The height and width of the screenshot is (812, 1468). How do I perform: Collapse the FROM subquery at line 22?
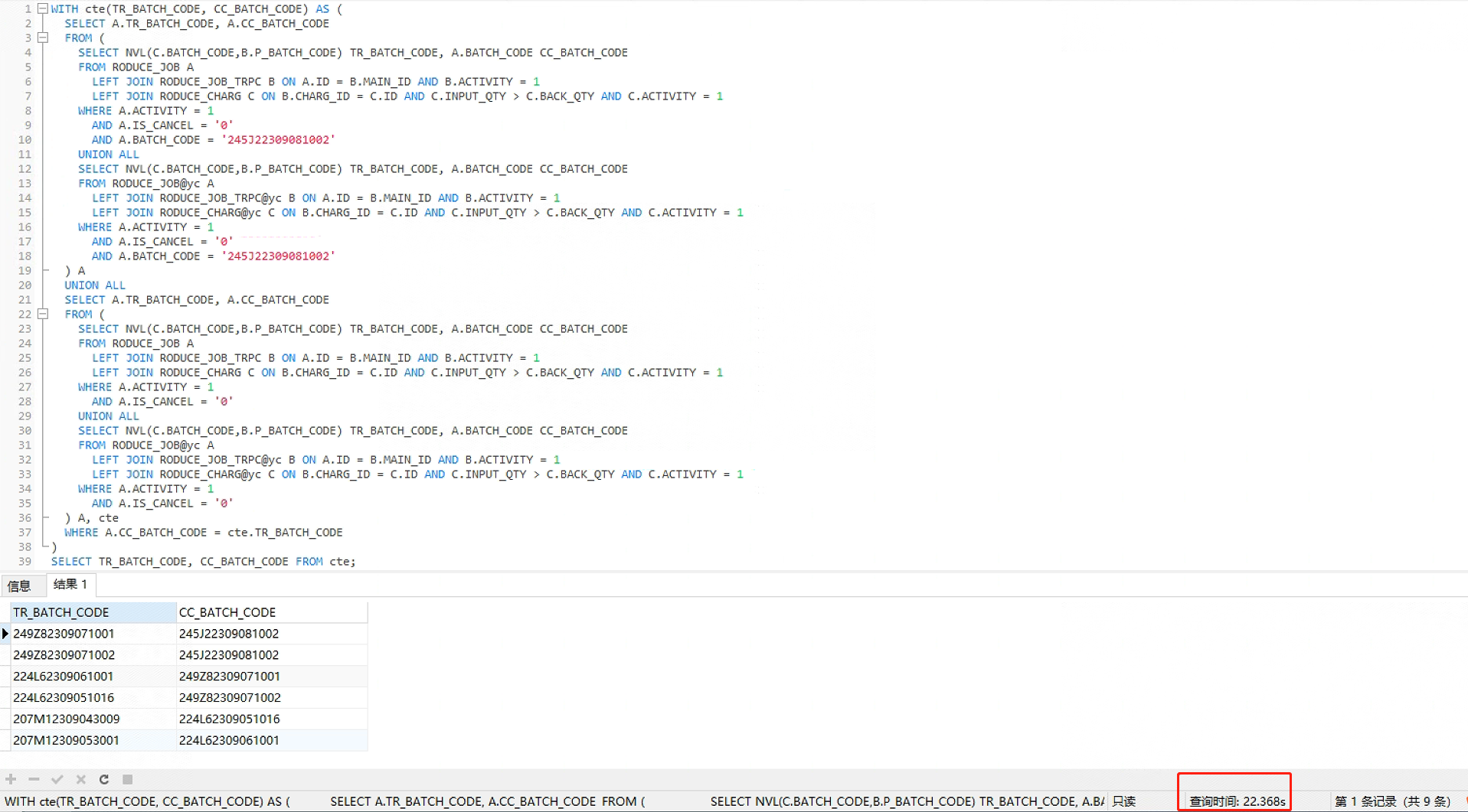click(43, 314)
